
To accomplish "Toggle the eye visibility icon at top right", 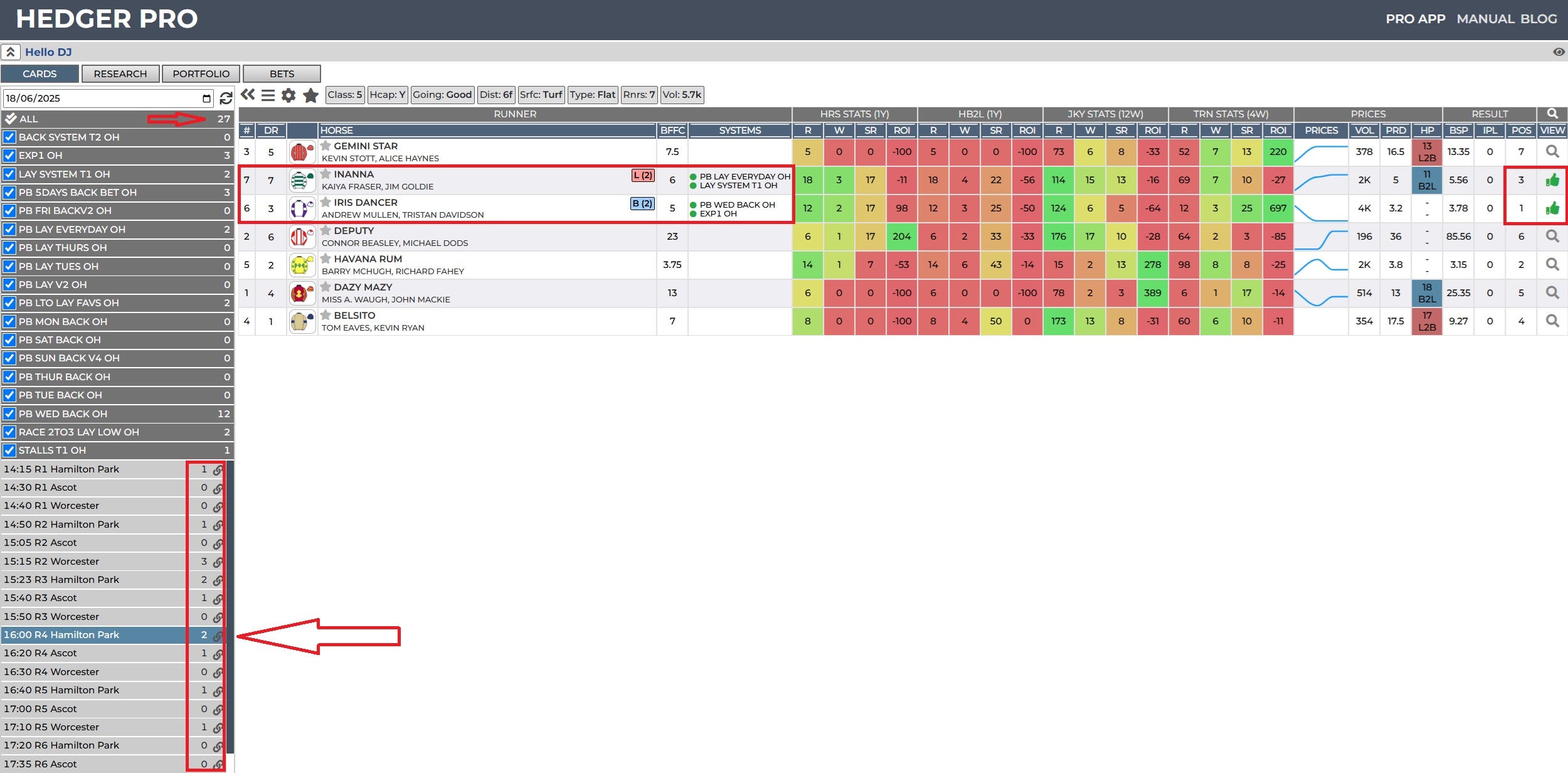I will point(1559,52).
